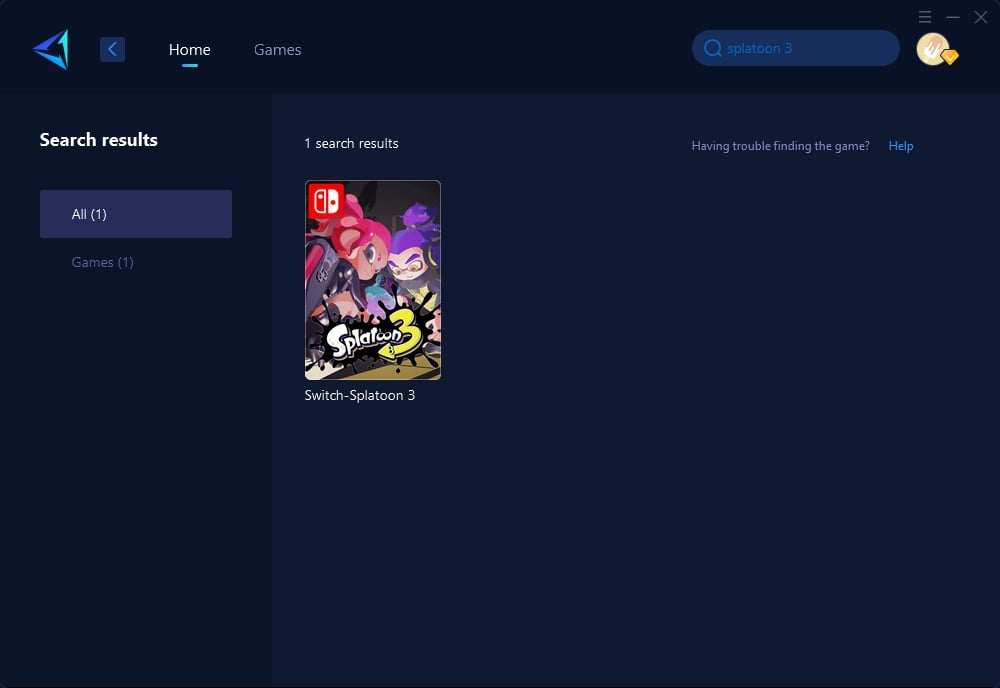Image resolution: width=1000 pixels, height=688 pixels.
Task: Click the GearUP arrow logo icon
Action: [x=51, y=49]
